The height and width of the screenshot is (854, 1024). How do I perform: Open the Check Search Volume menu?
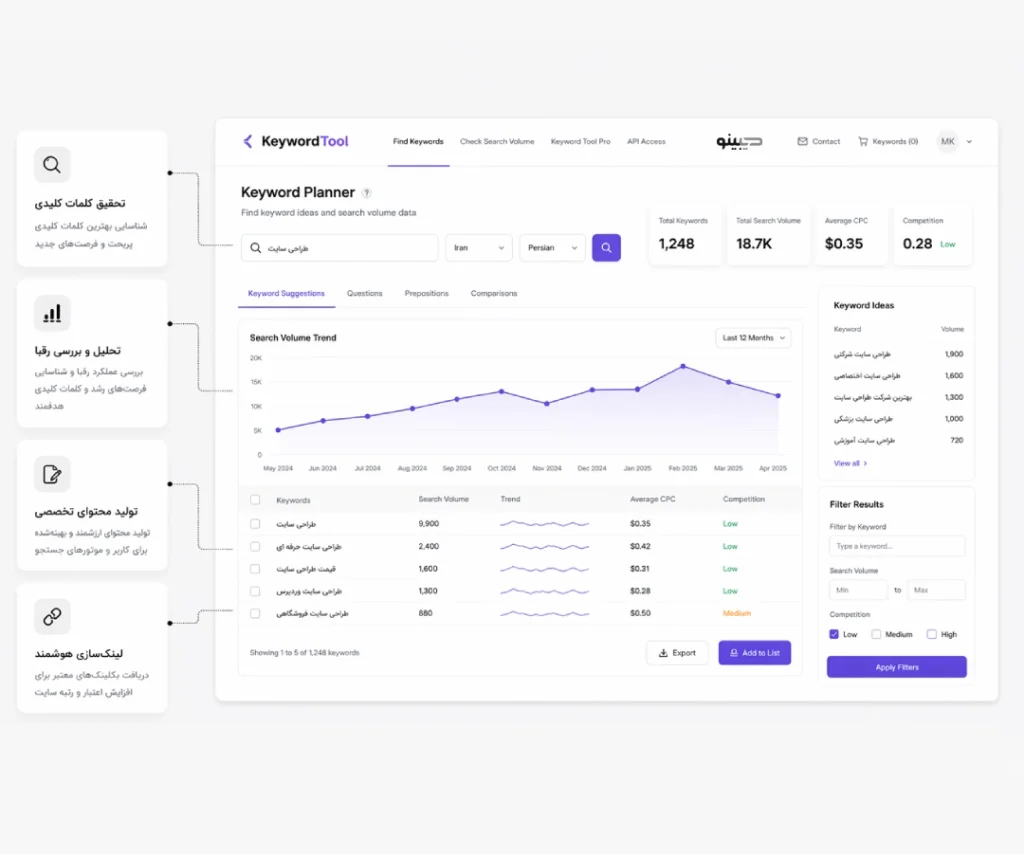[x=497, y=141]
